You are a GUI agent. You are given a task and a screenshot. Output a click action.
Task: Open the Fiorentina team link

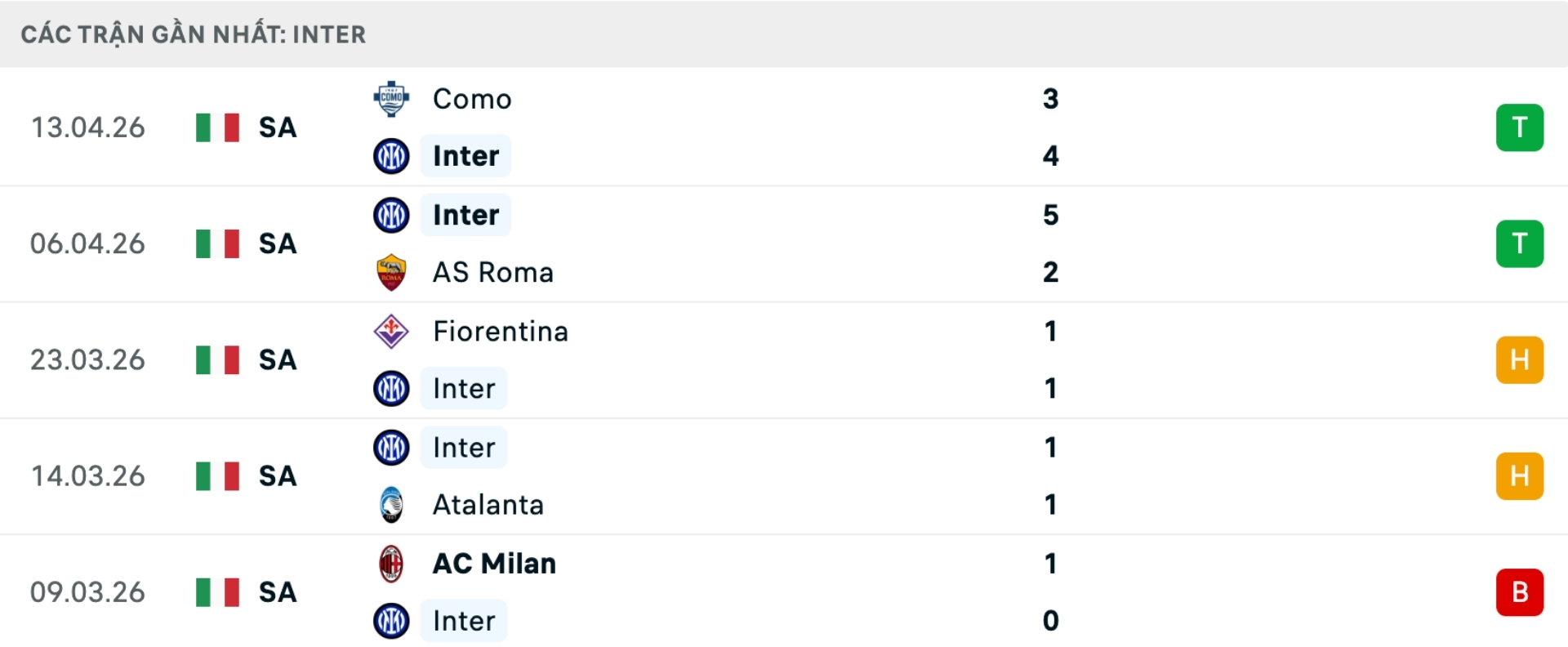click(500, 331)
